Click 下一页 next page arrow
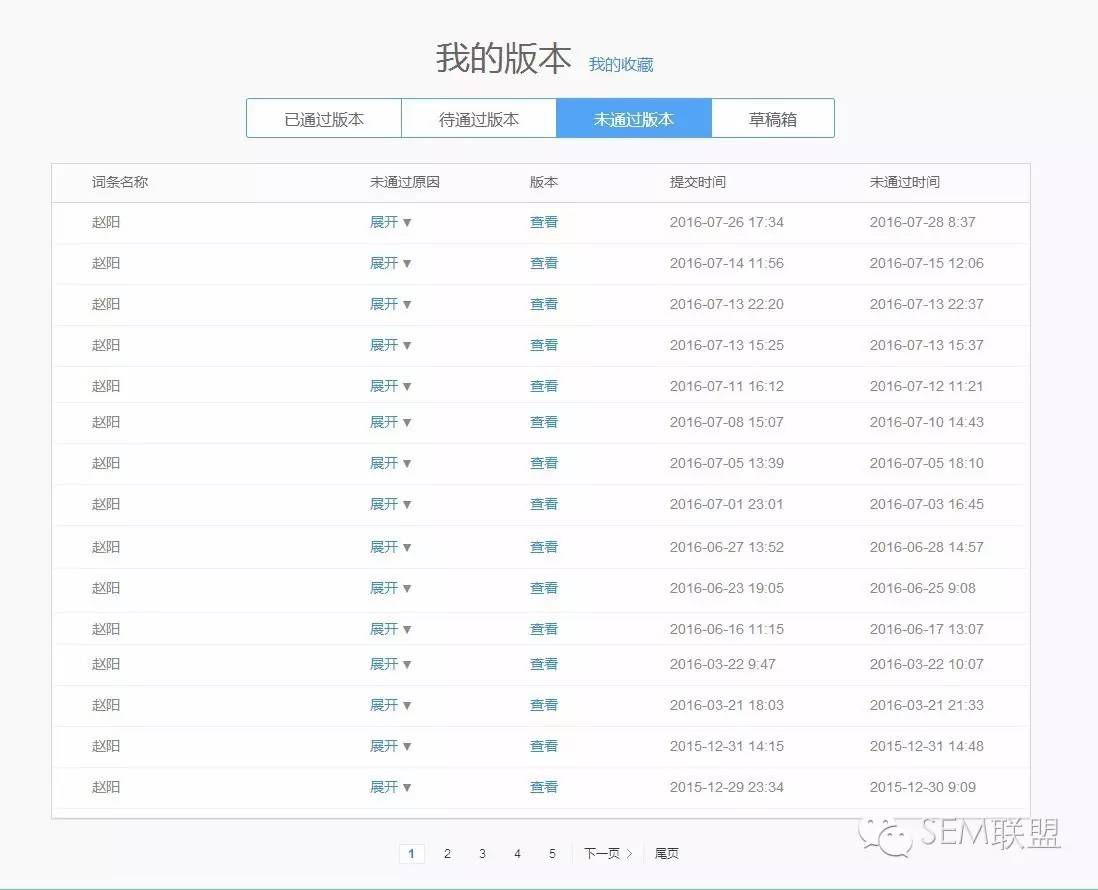Viewport: 1098px width, 890px height. coord(608,854)
